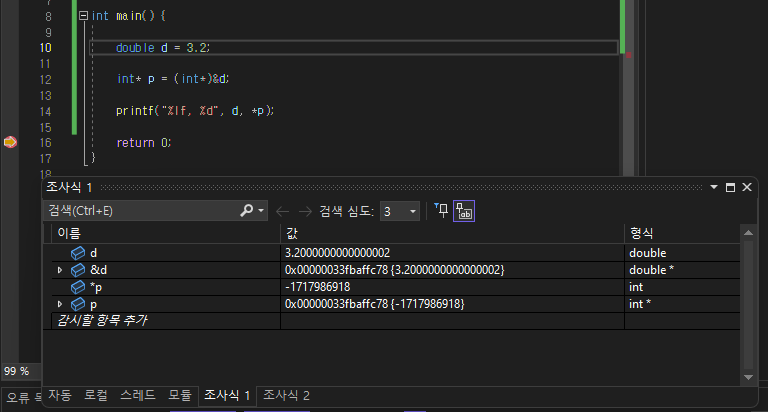Click the watch list scrollbar down arrow
The height and width of the screenshot is (412, 768).
tap(748, 377)
